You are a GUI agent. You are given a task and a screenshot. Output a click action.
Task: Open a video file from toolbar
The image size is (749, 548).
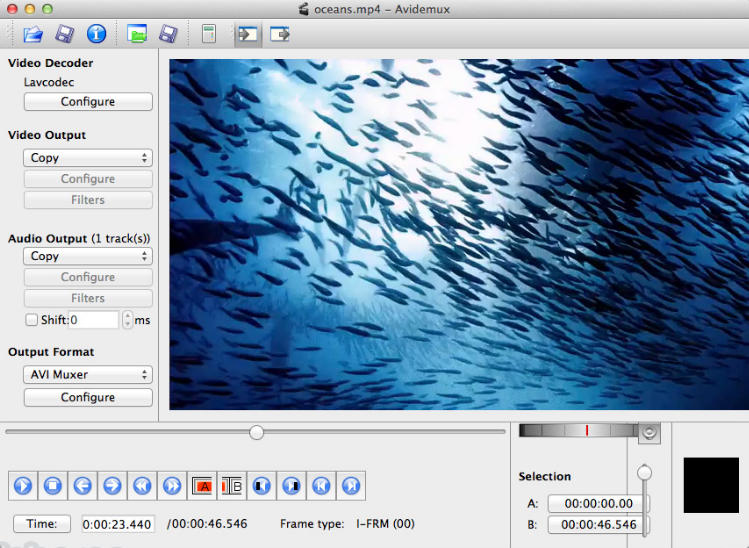[x=33, y=34]
